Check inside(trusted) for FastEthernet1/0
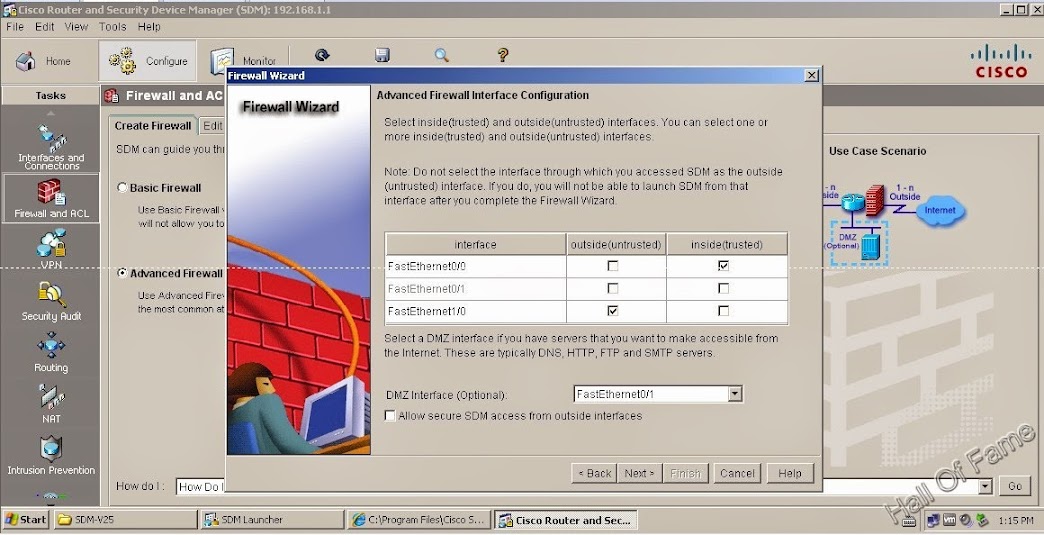Viewport: 1044px width, 535px height. pyautogui.click(x=724, y=311)
